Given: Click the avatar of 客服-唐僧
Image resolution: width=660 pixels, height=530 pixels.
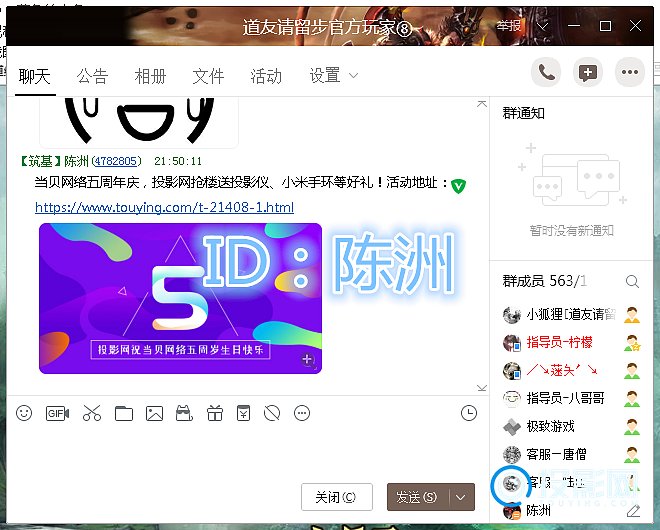Looking at the screenshot, I should click(x=512, y=455).
